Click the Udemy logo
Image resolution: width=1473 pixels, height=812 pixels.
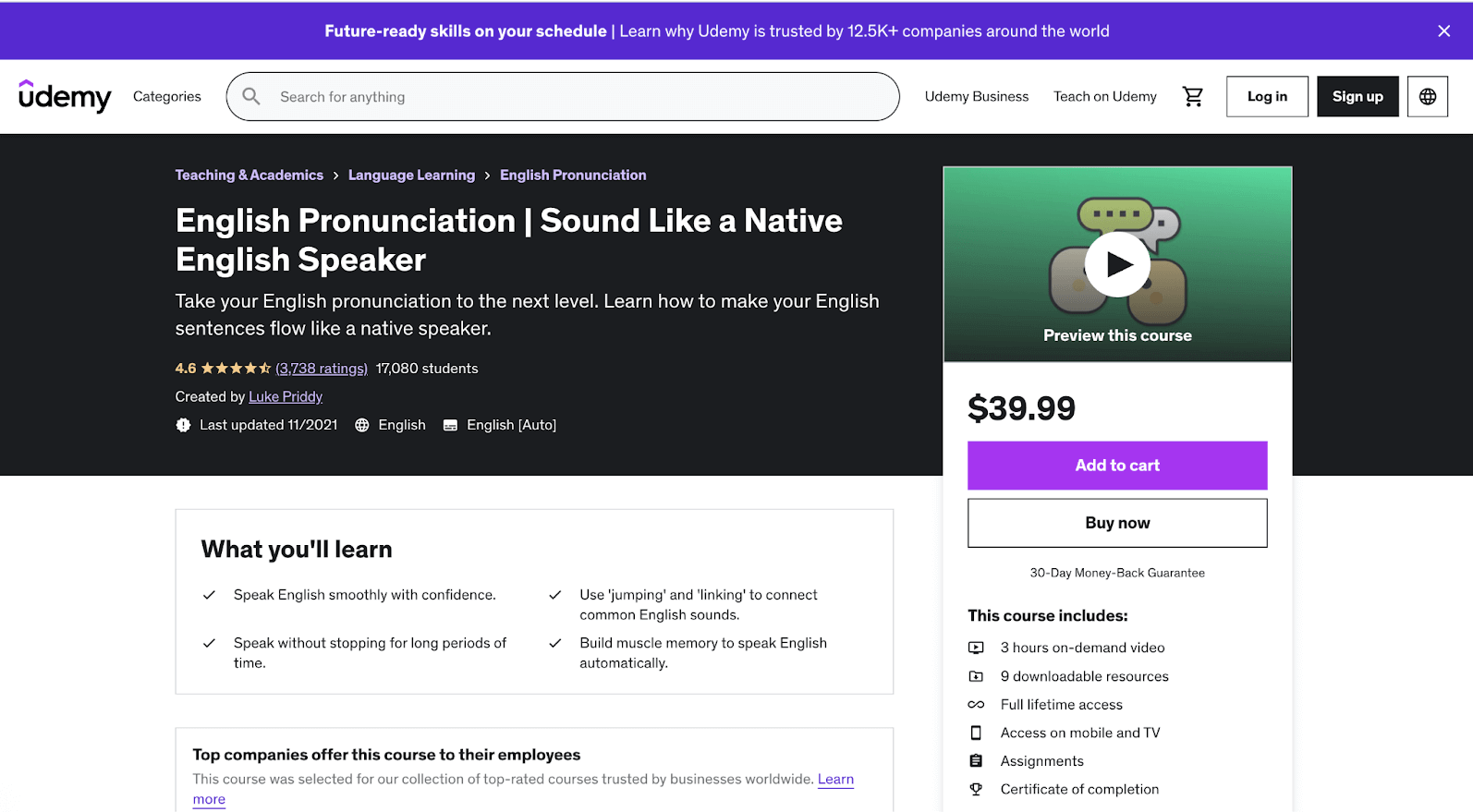point(65,96)
